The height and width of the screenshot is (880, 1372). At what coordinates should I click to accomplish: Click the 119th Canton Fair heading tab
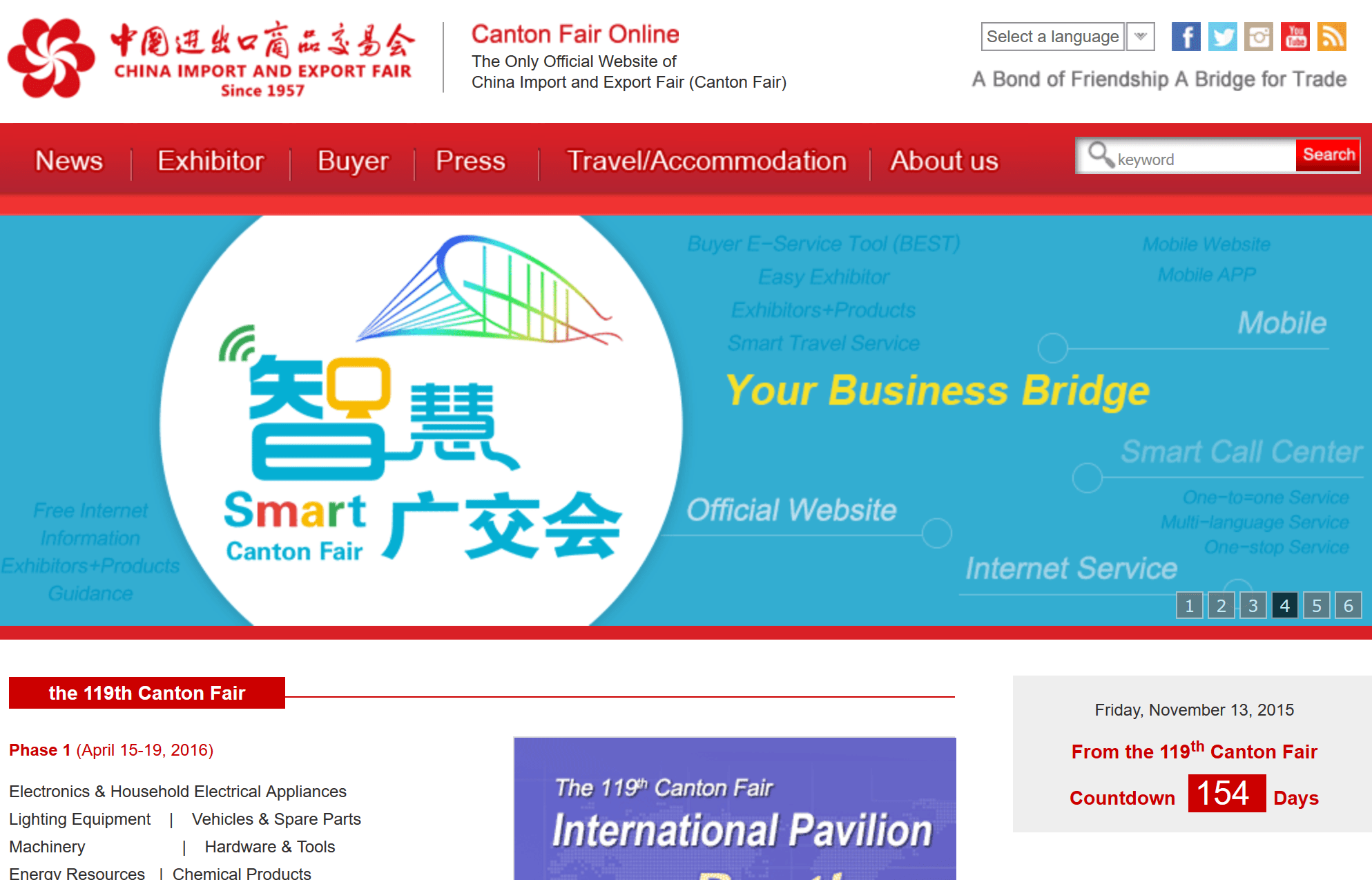147,693
